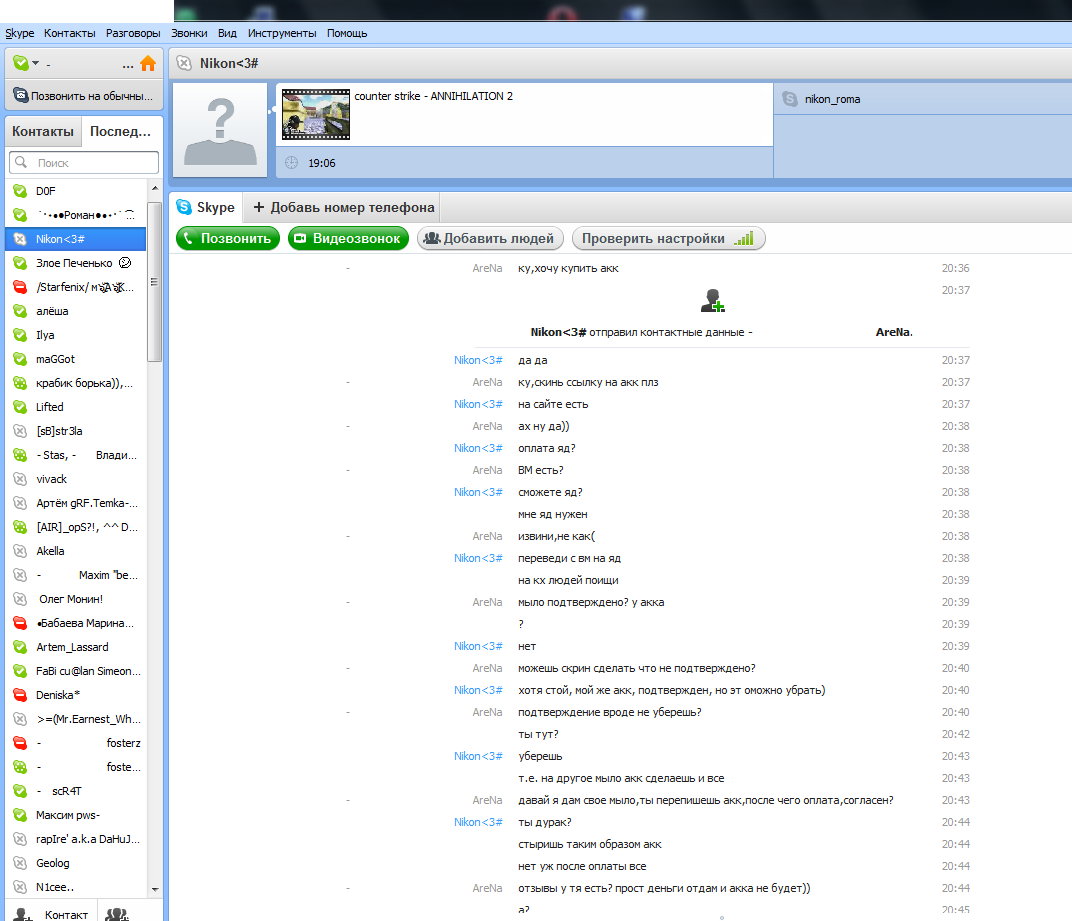
Task: Open contact Ilya
Action: 75,335
